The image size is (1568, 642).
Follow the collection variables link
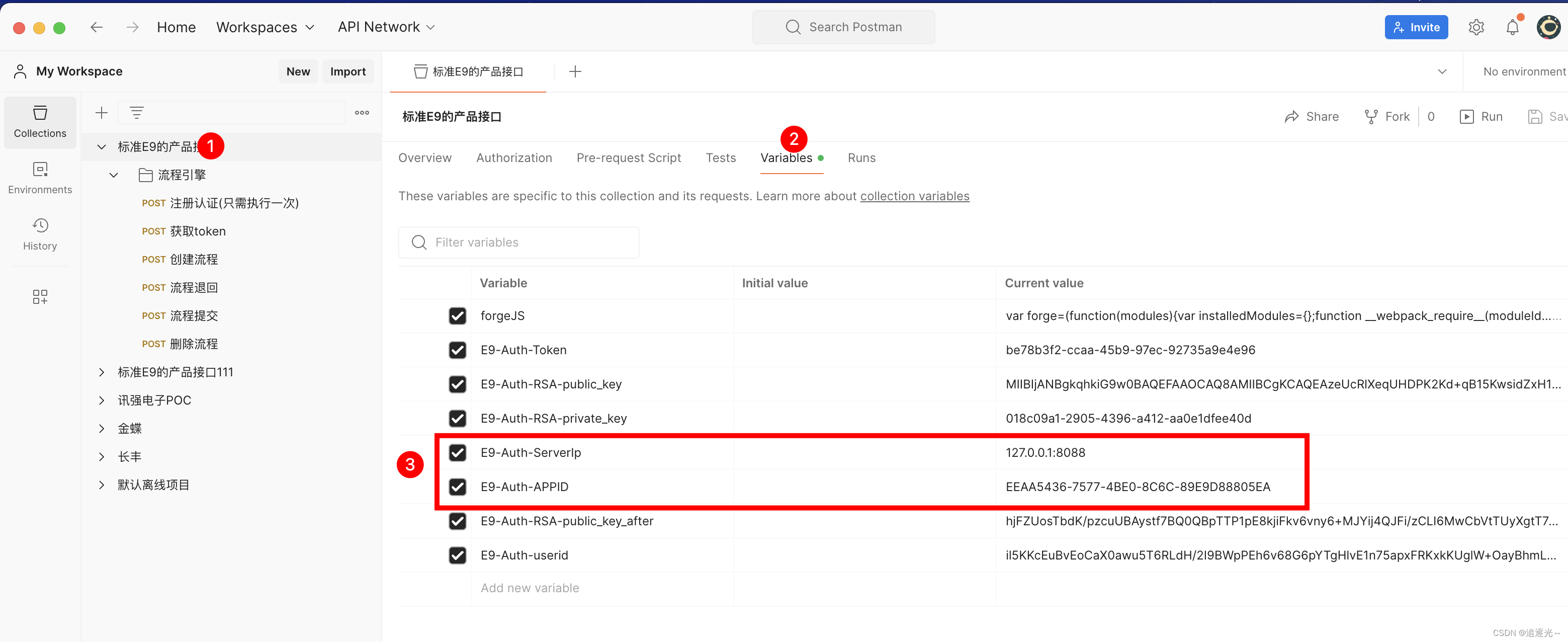(x=915, y=196)
